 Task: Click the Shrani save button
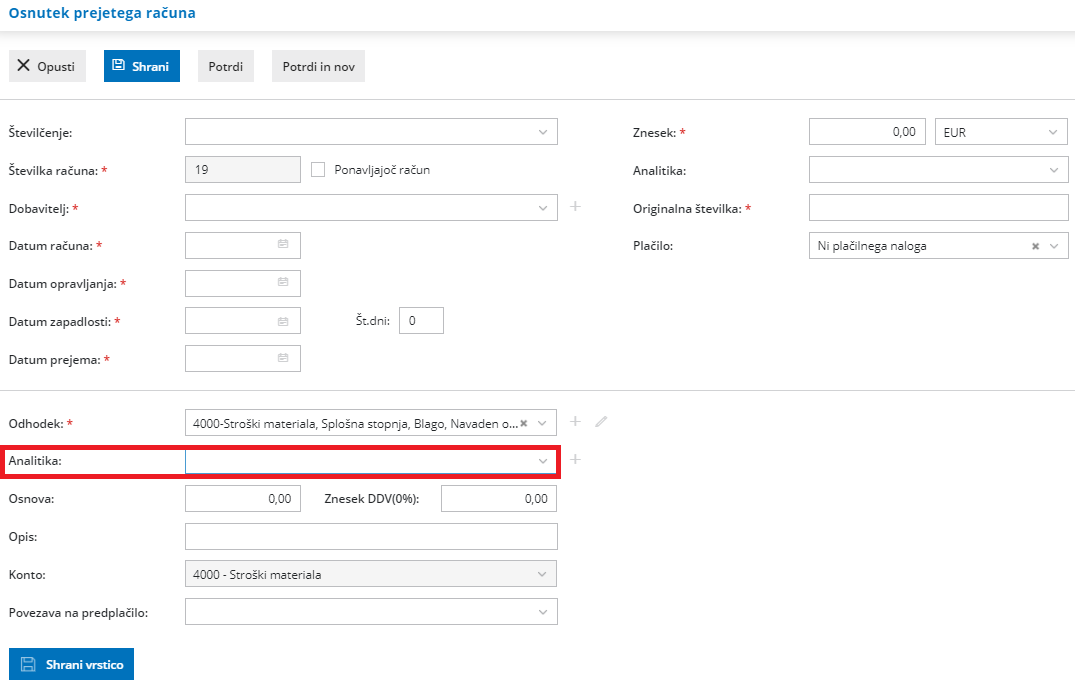click(x=142, y=66)
